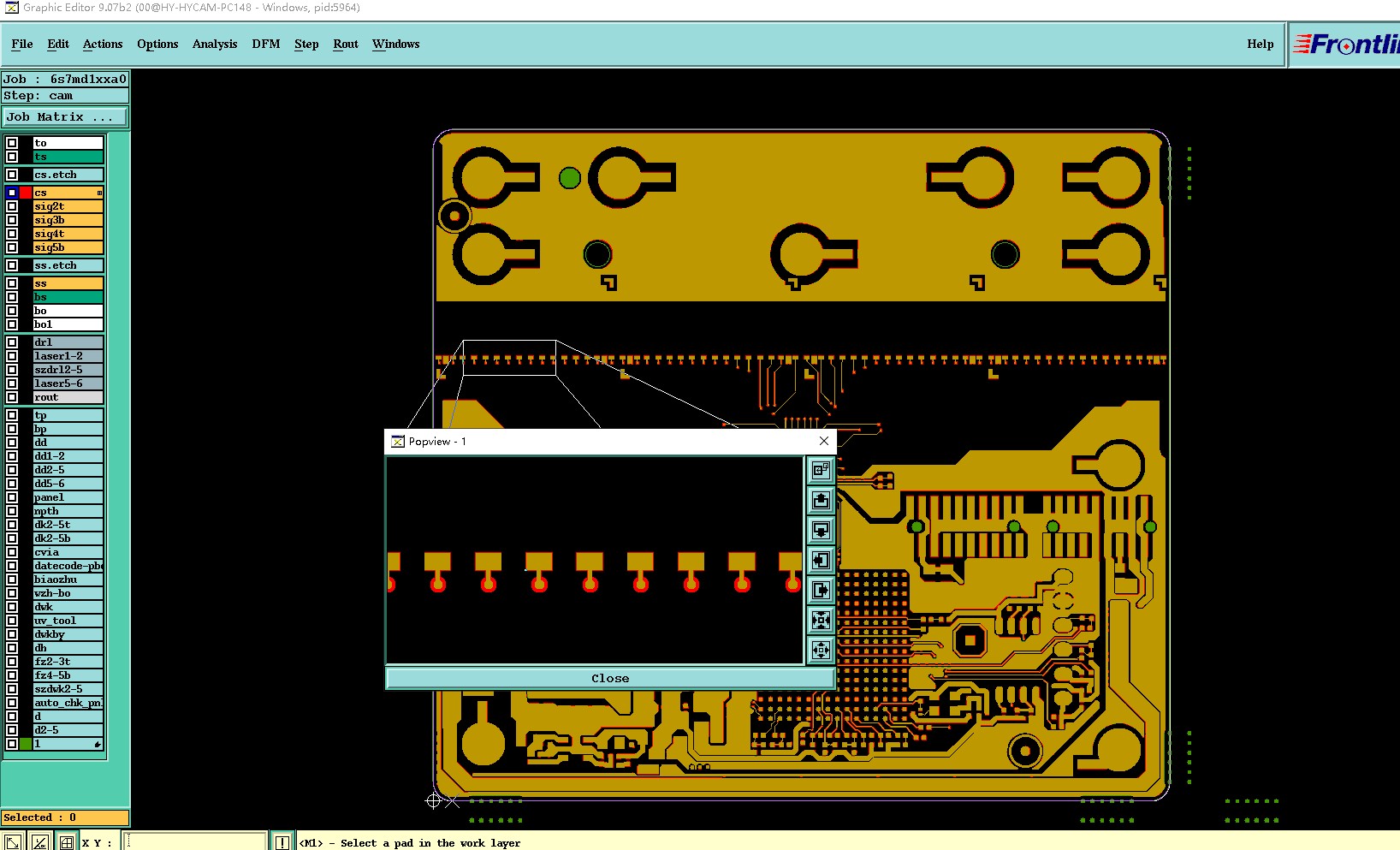Click the Popview pan-up arrow icon

(x=821, y=500)
